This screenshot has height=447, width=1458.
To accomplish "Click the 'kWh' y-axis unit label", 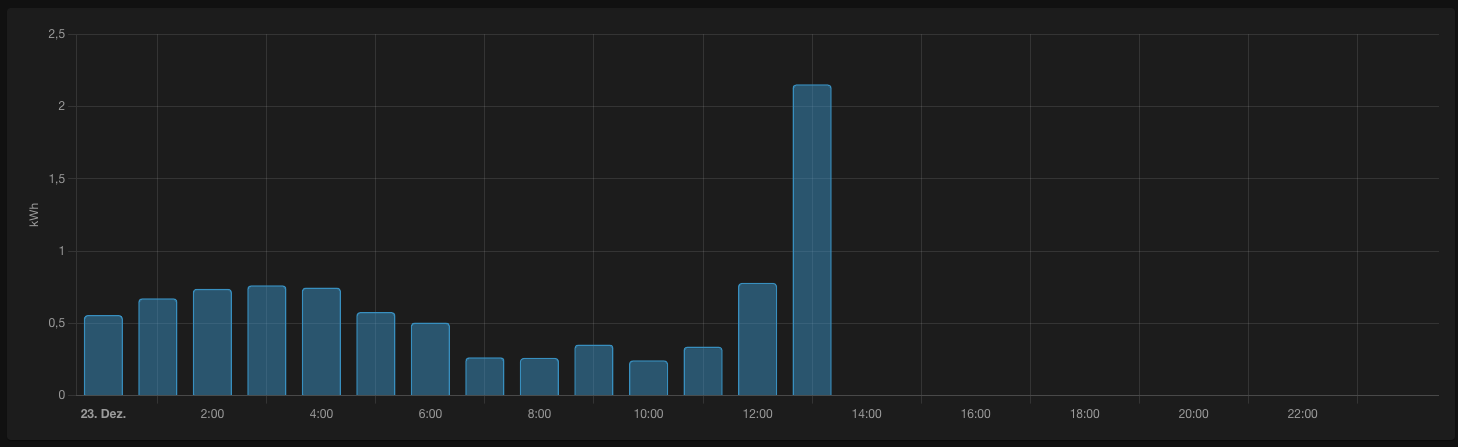I will (34, 215).
